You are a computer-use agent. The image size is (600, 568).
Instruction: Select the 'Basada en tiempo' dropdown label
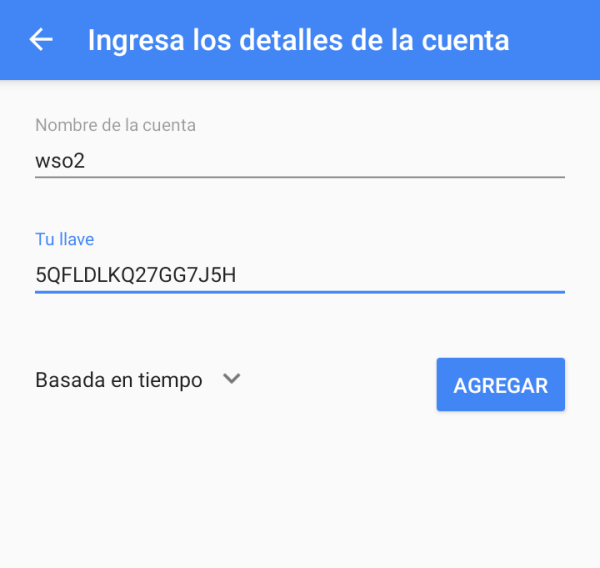(x=119, y=380)
